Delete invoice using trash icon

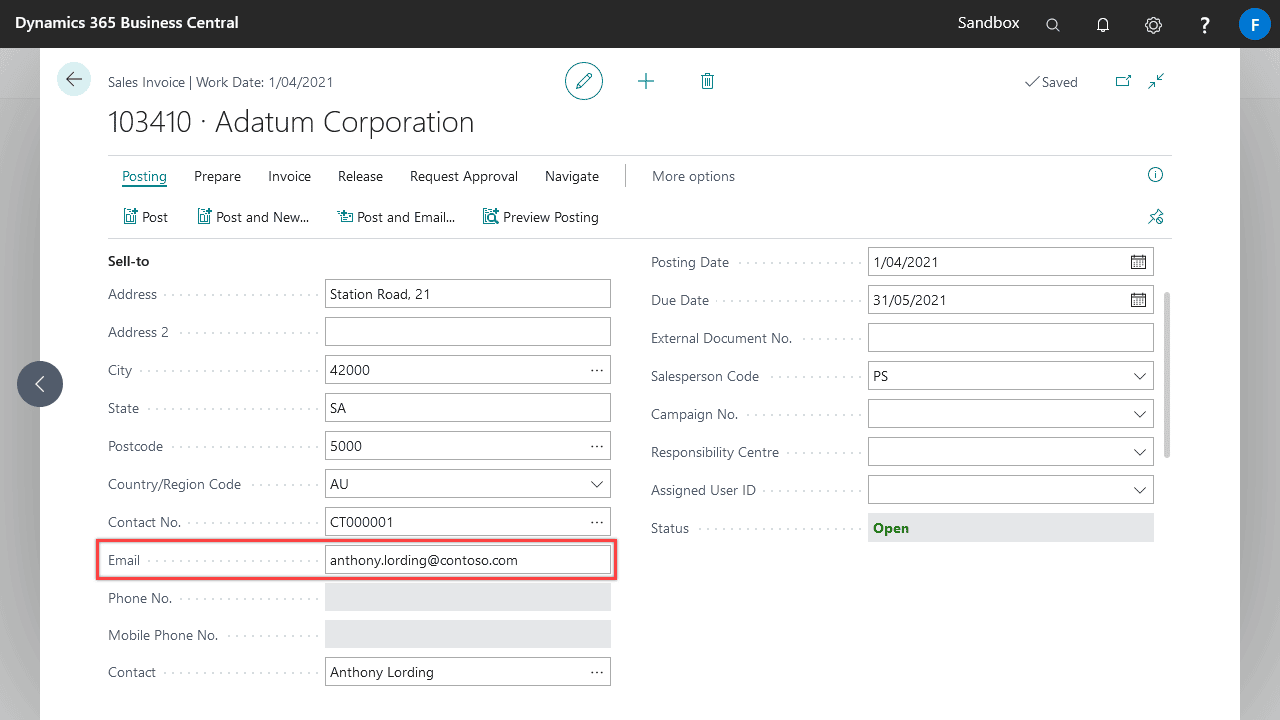707,81
